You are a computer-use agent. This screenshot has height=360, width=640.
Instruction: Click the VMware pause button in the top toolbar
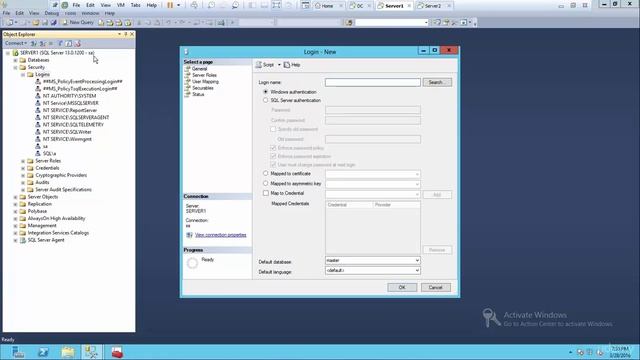[170, 5]
